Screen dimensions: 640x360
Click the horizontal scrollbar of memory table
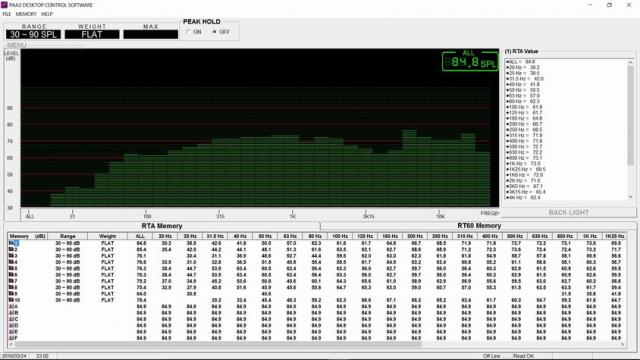[317, 344]
